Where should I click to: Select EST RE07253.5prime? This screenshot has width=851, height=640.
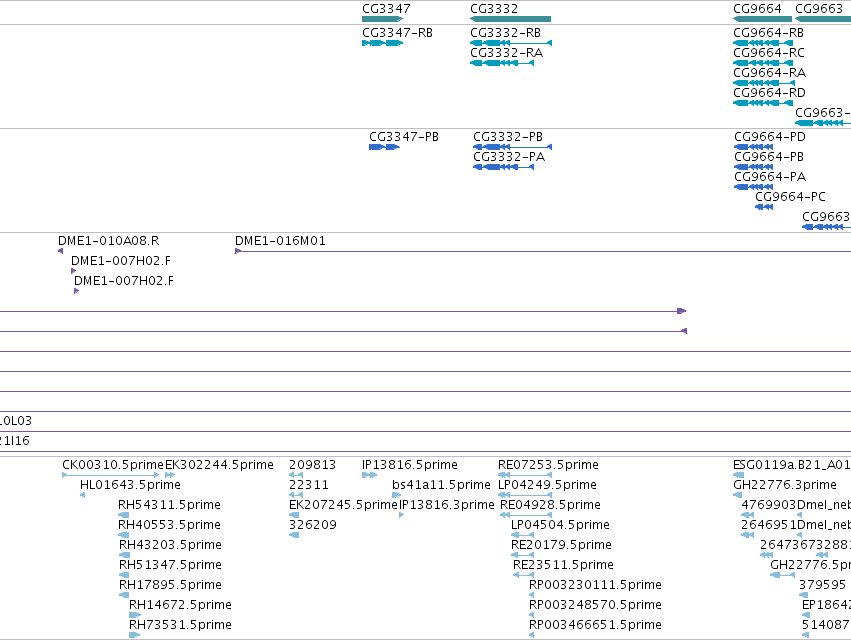[548, 465]
